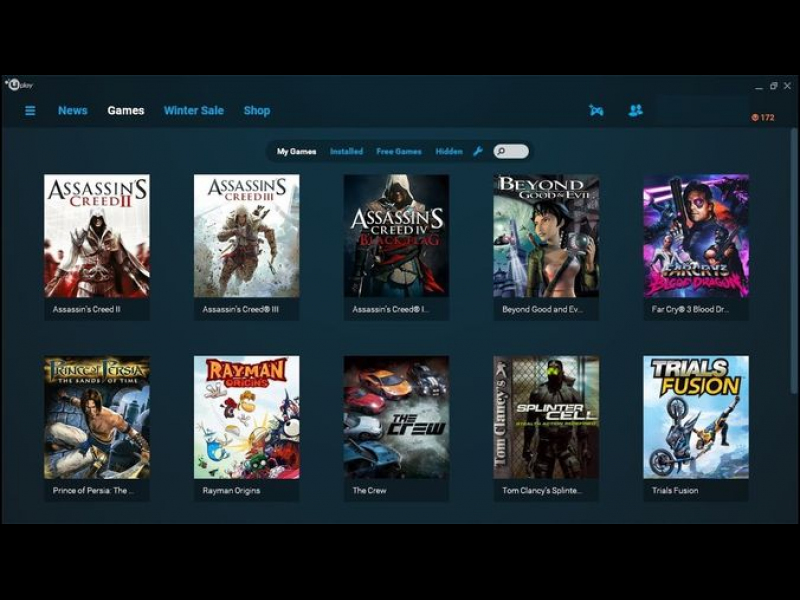800x600 pixels.
Task: Show only Installed games
Action: pyautogui.click(x=346, y=152)
